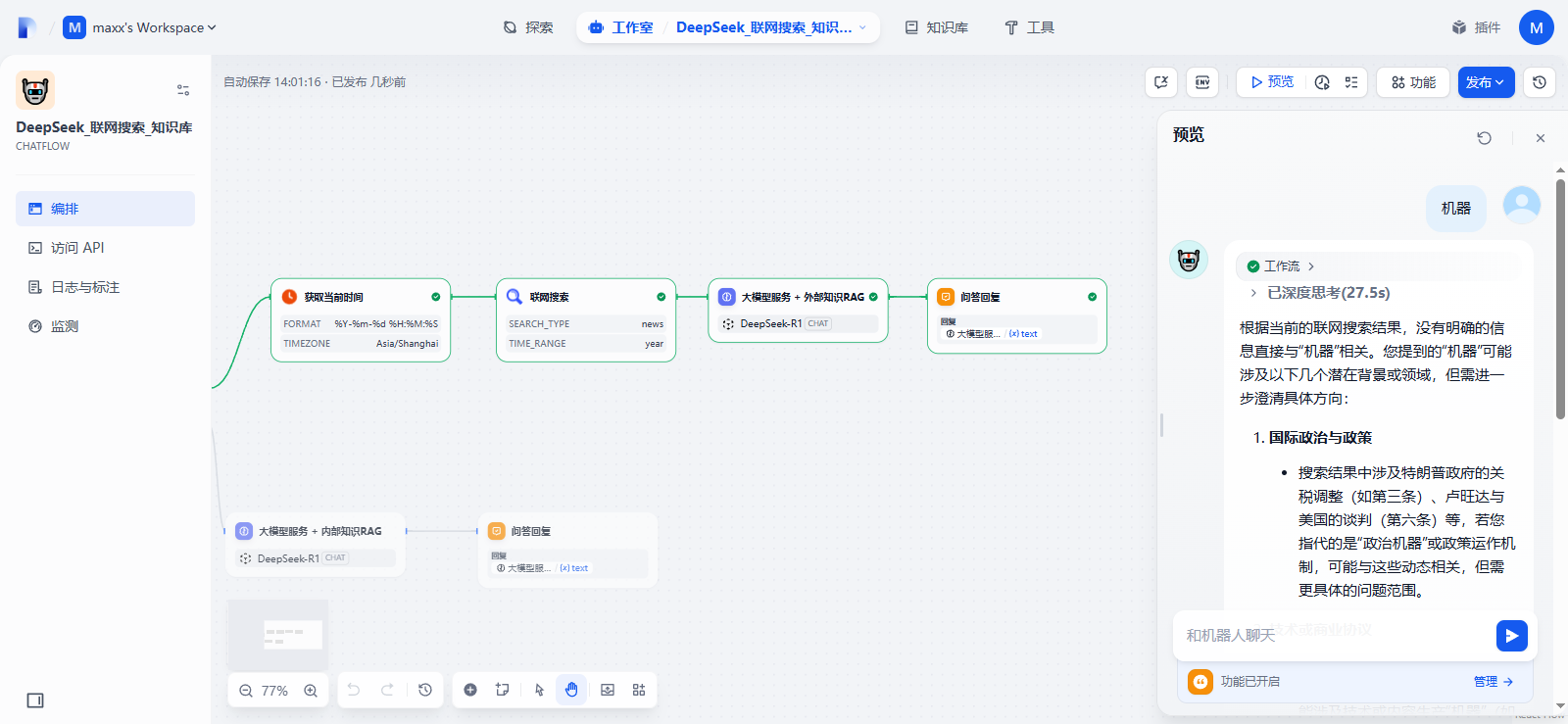Viewport: 1568px width, 724px height.
Task: Open version history icon beside 发布
Action: (1540, 82)
